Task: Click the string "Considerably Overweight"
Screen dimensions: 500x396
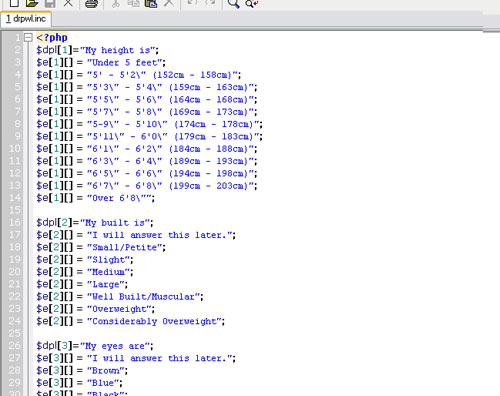Action: click(x=154, y=321)
